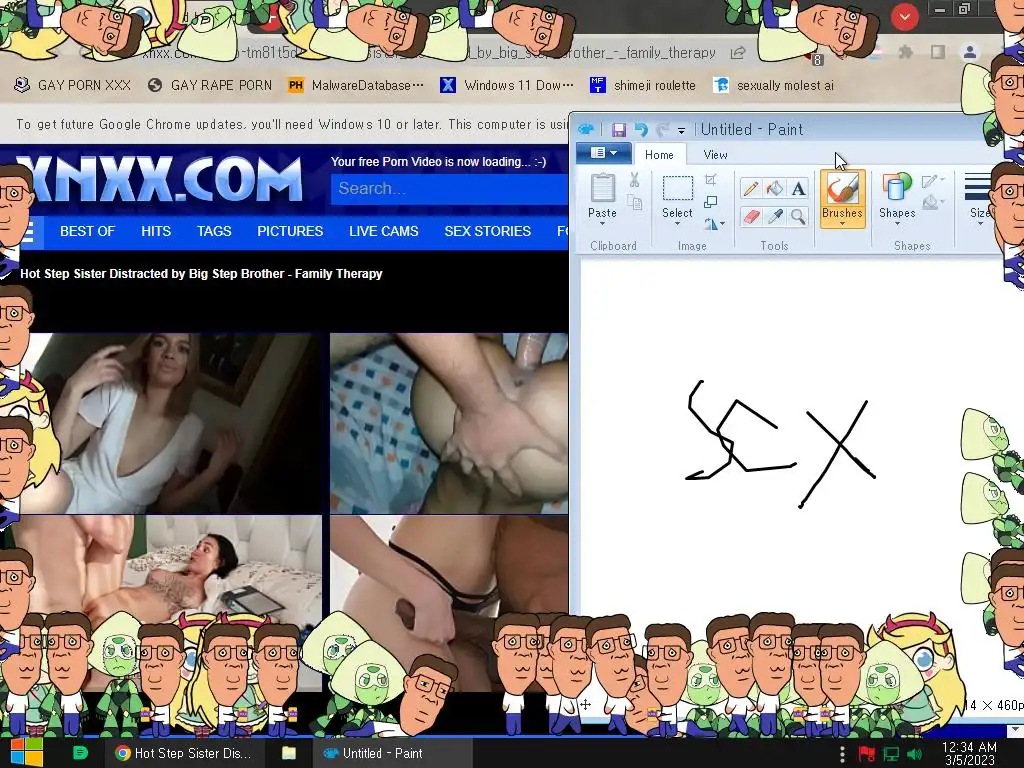Select the Magnifier tool
The height and width of the screenshot is (768, 1024).
coord(798,216)
